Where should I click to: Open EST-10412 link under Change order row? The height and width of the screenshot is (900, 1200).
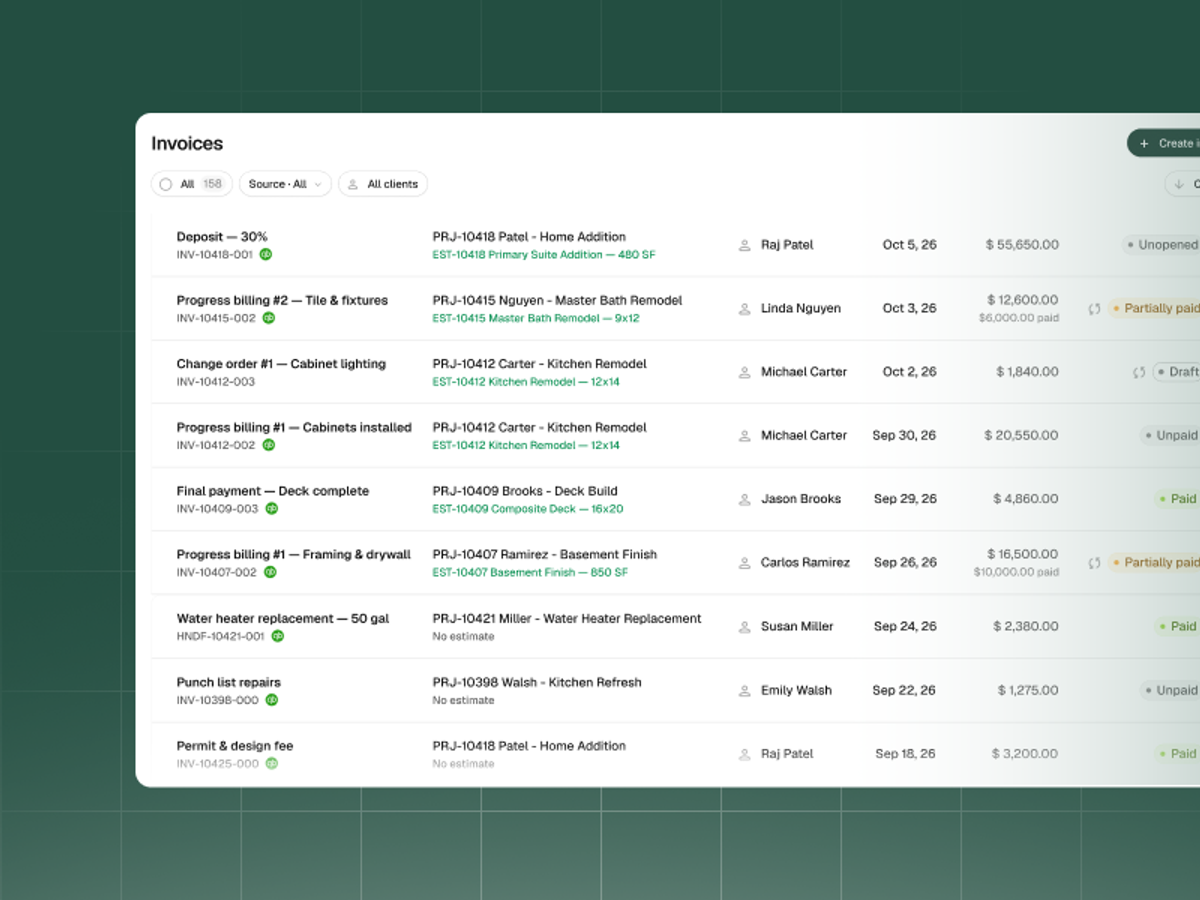[526, 382]
